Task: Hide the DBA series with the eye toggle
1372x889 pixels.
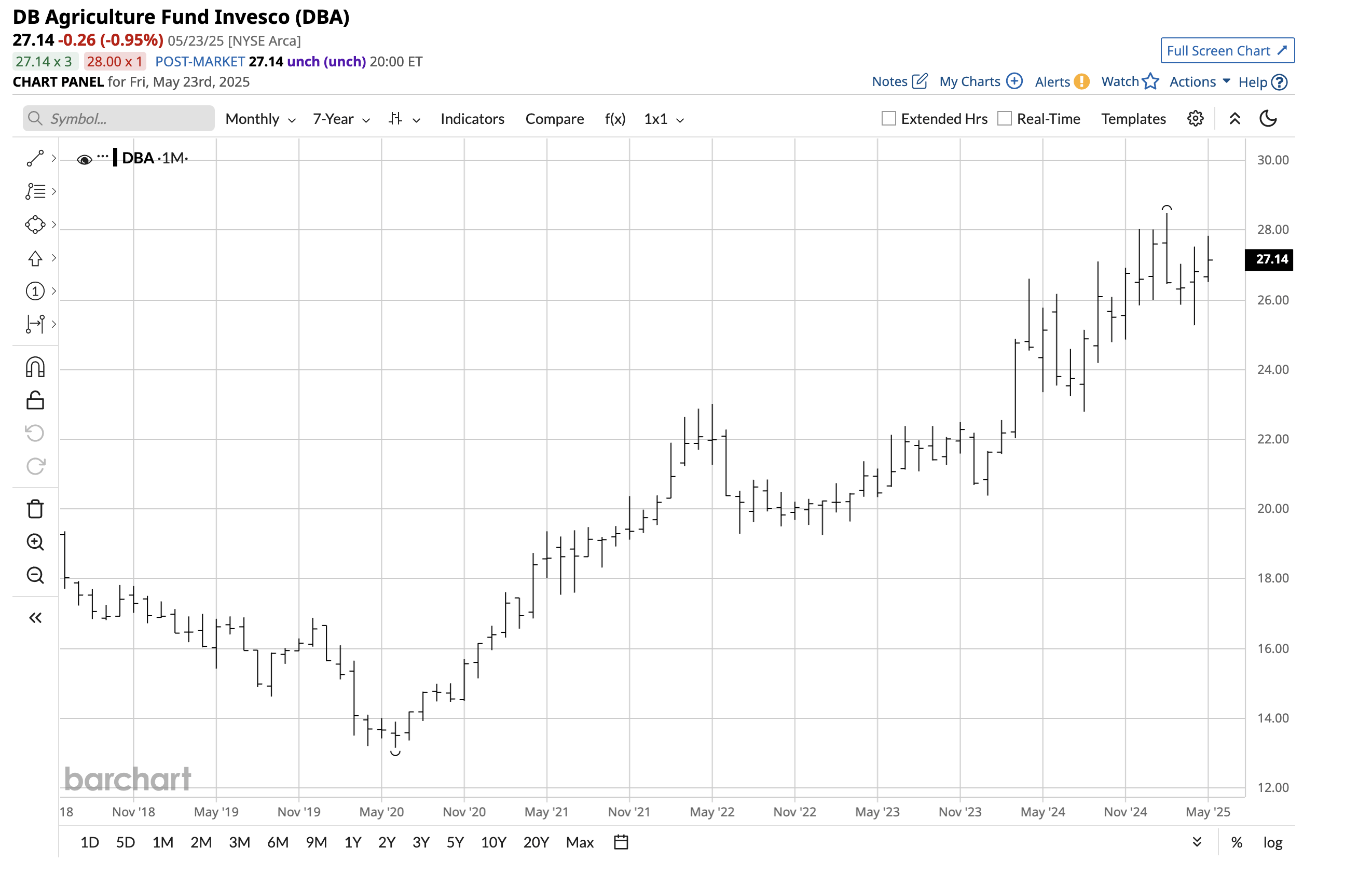Action: (84, 159)
